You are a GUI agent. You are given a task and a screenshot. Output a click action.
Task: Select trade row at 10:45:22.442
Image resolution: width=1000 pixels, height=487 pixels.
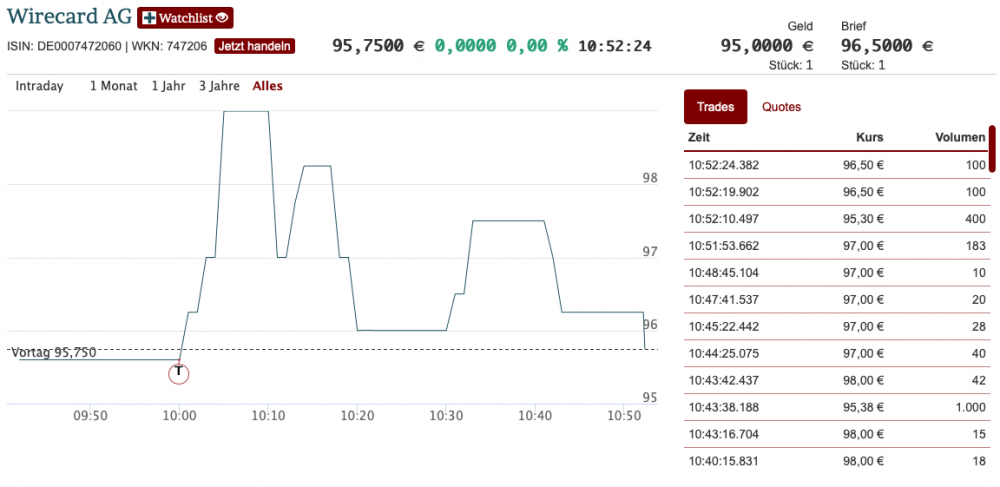coord(836,326)
